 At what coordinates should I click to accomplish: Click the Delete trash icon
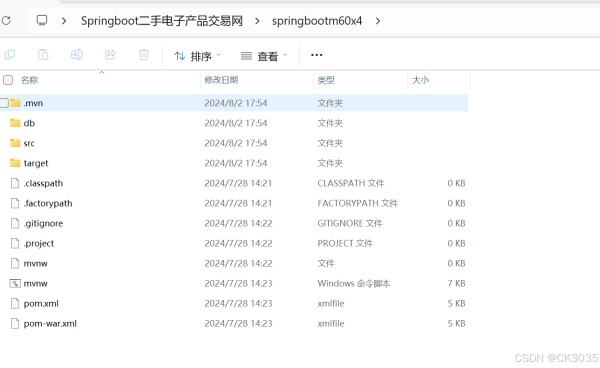click(144, 55)
